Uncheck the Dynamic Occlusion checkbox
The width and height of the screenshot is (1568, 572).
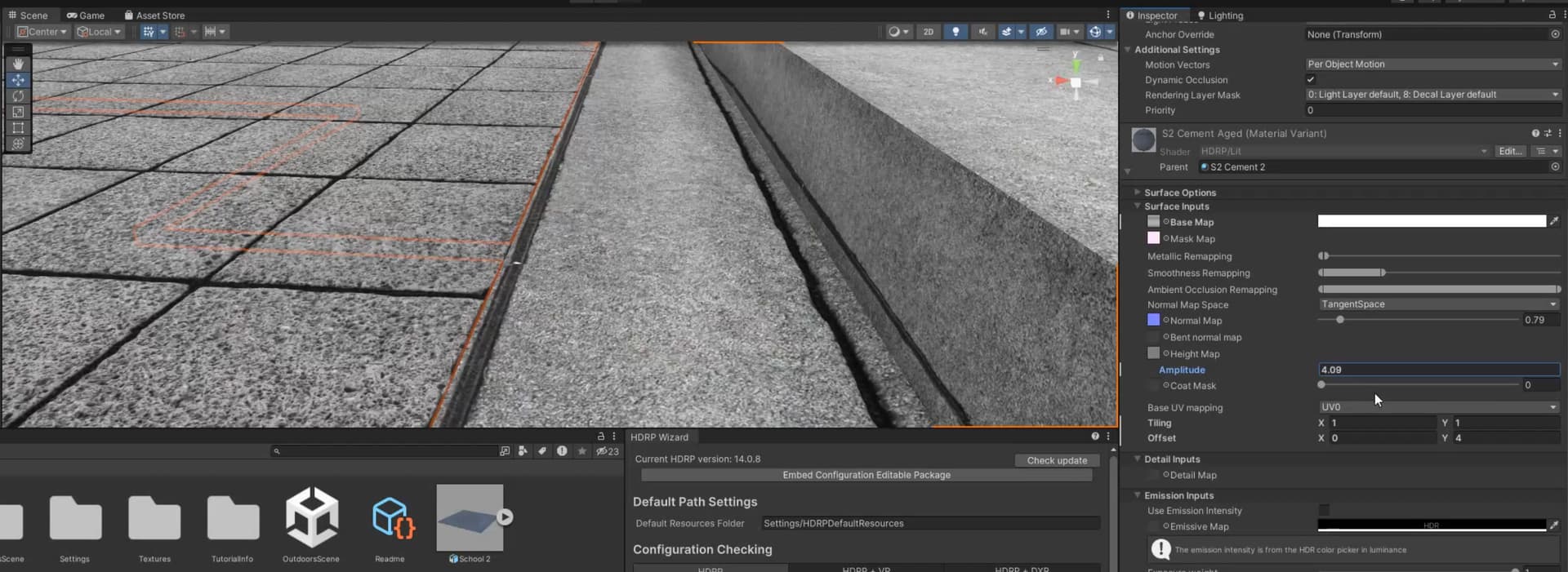pos(1311,80)
